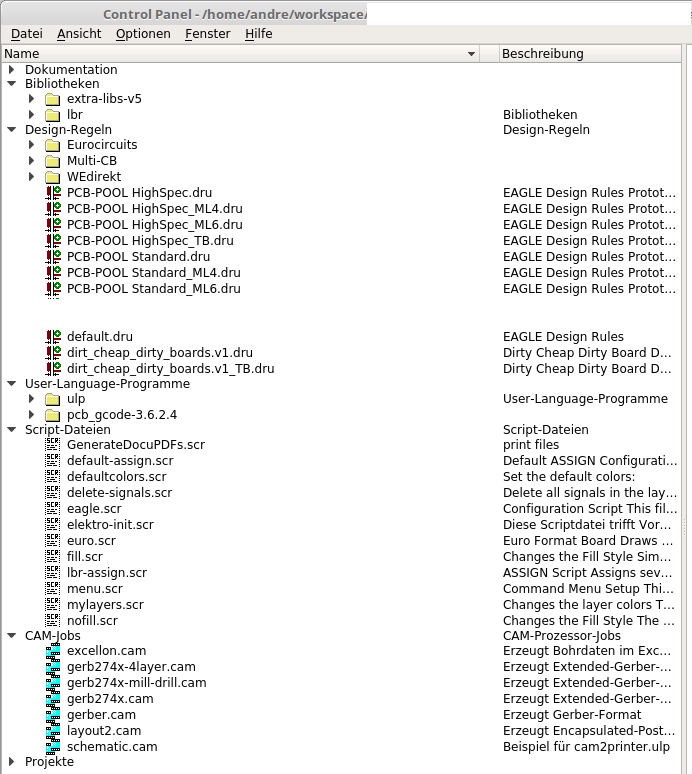The height and width of the screenshot is (774, 692).
Task: Click the ulp folder icon
Action: pyautogui.click(x=52, y=399)
